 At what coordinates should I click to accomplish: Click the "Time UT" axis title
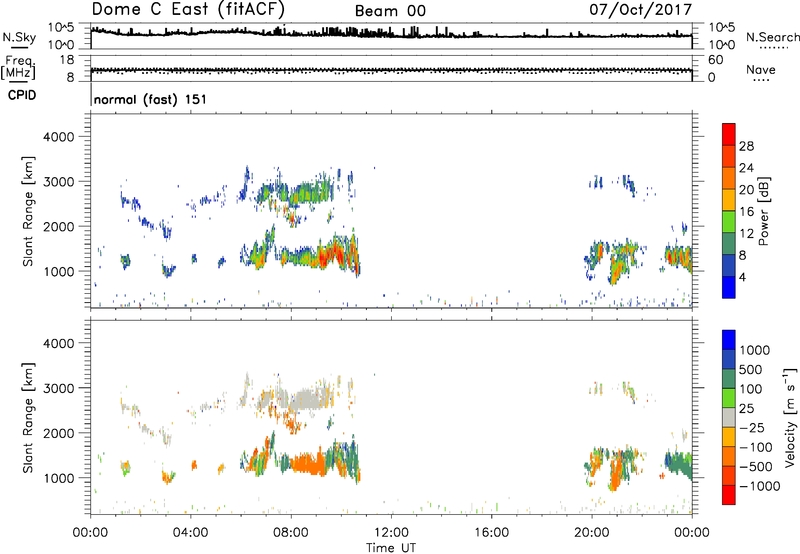click(x=391, y=548)
